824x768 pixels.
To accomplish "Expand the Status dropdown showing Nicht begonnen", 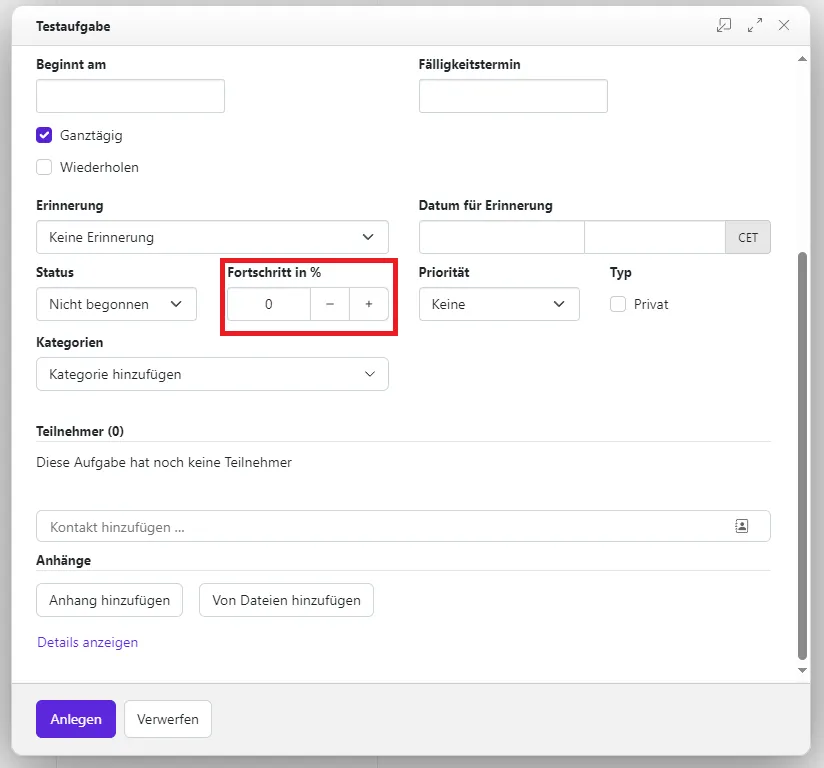I will (x=116, y=304).
